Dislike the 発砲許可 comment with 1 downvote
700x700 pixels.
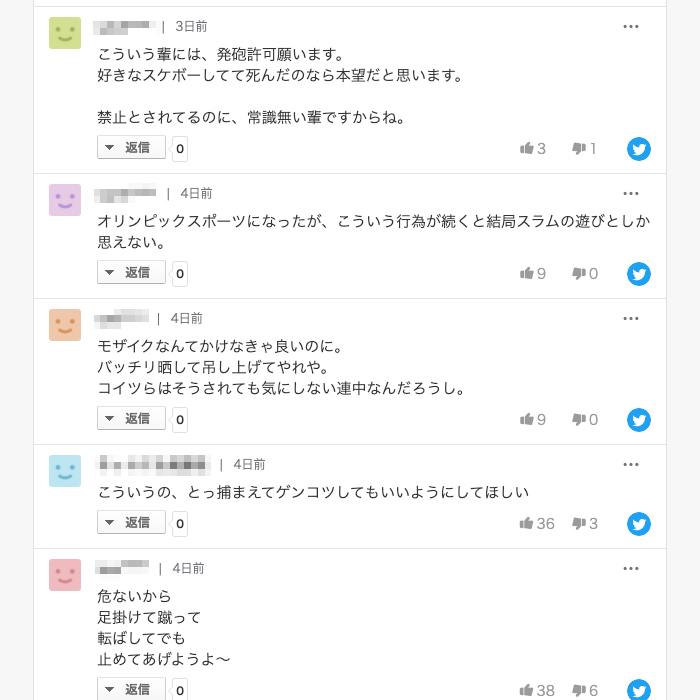click(578, 149)
